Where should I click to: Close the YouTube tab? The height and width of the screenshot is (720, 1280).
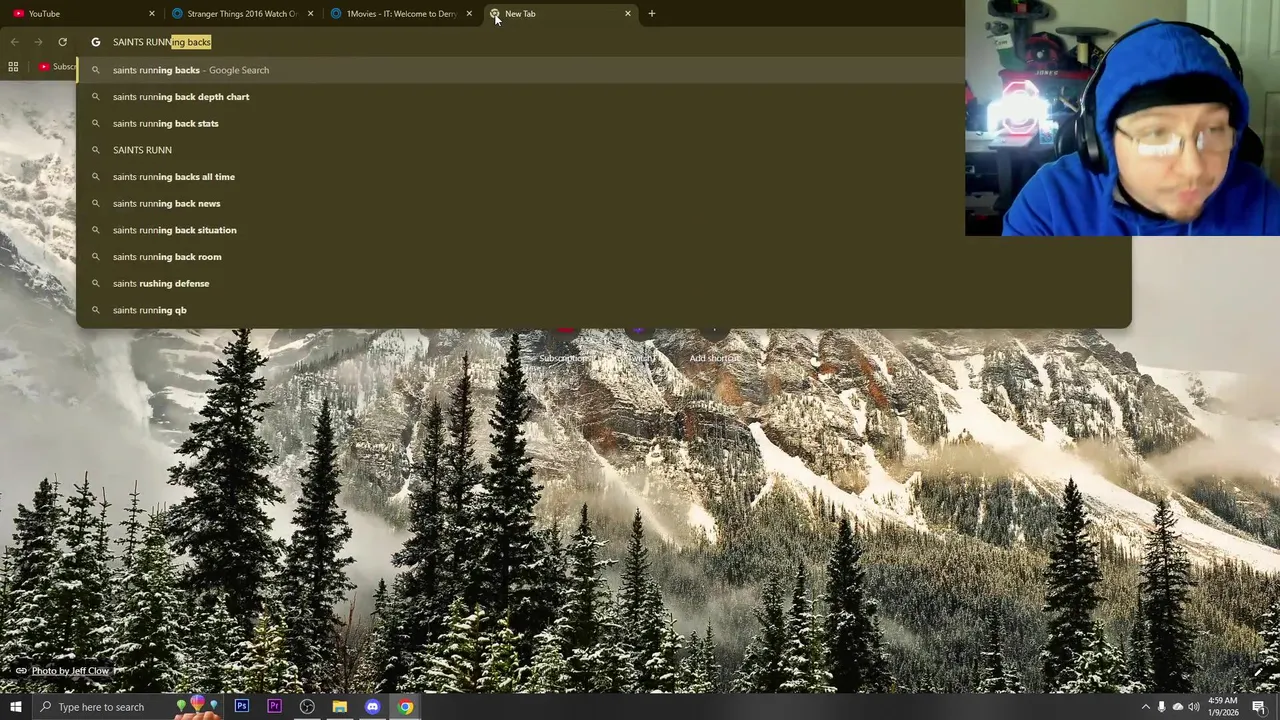(x=152, y=14)
